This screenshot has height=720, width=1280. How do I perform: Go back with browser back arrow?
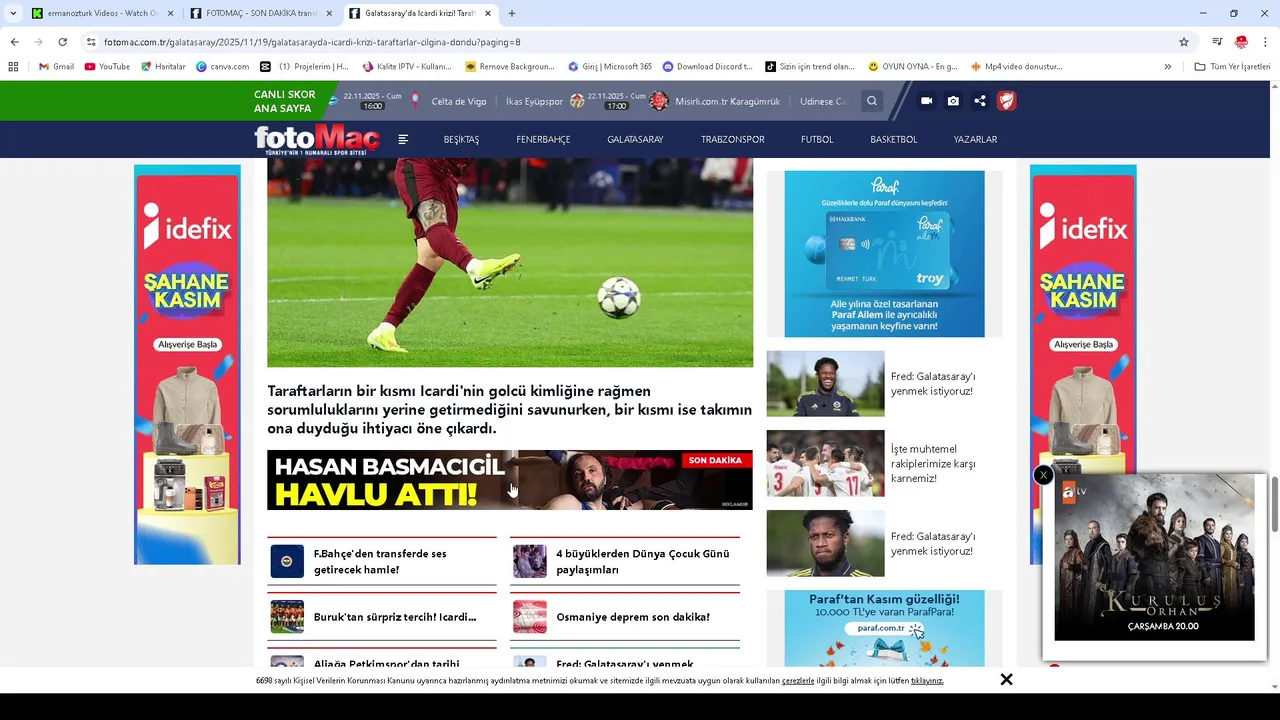coord(14,42)
